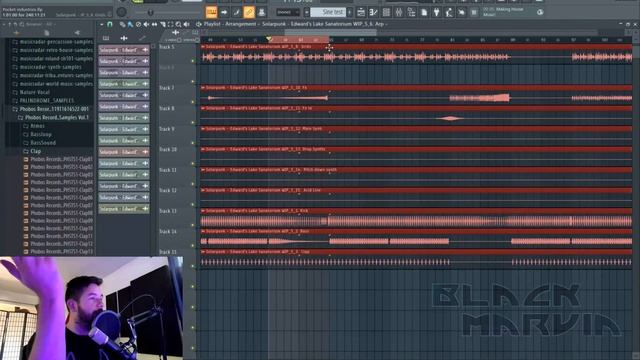Click the stepper right of 'Sine test'
Viewport: 640px width, 360px height.
coord(350,13)
